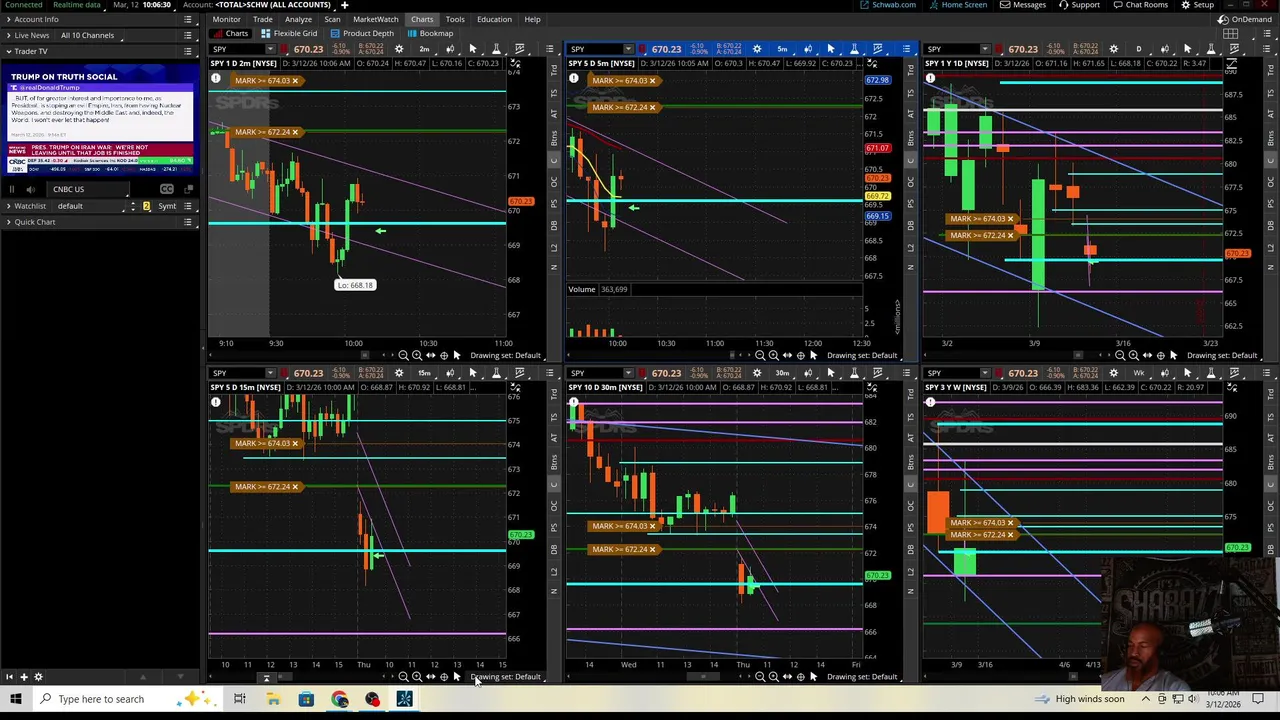Open chart settings gear on 30m SPY chart
The height and width of the screenshot is (720, 1280).
(x=757, y=373)
